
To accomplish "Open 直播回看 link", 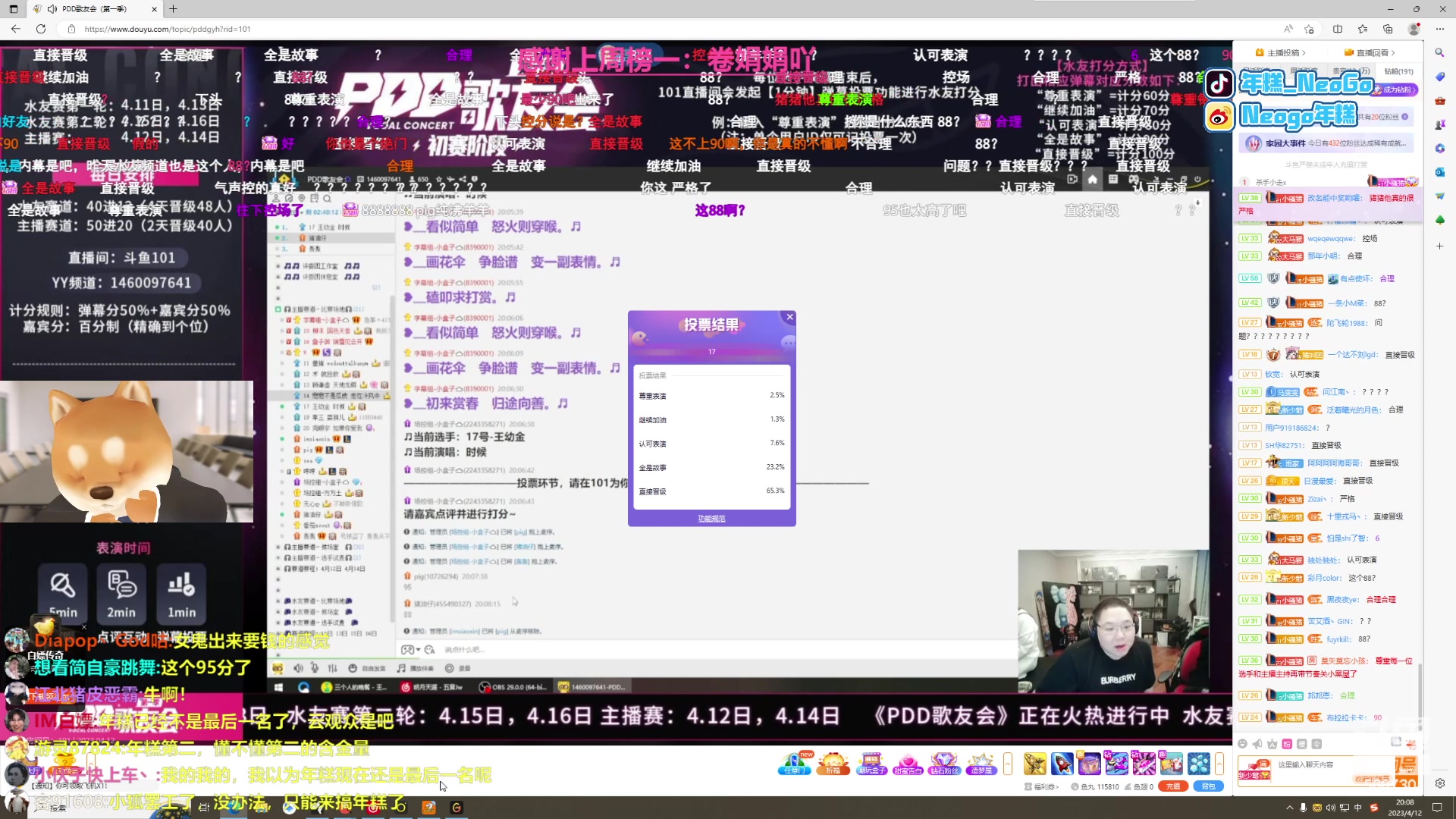I will click(1370, 52).
